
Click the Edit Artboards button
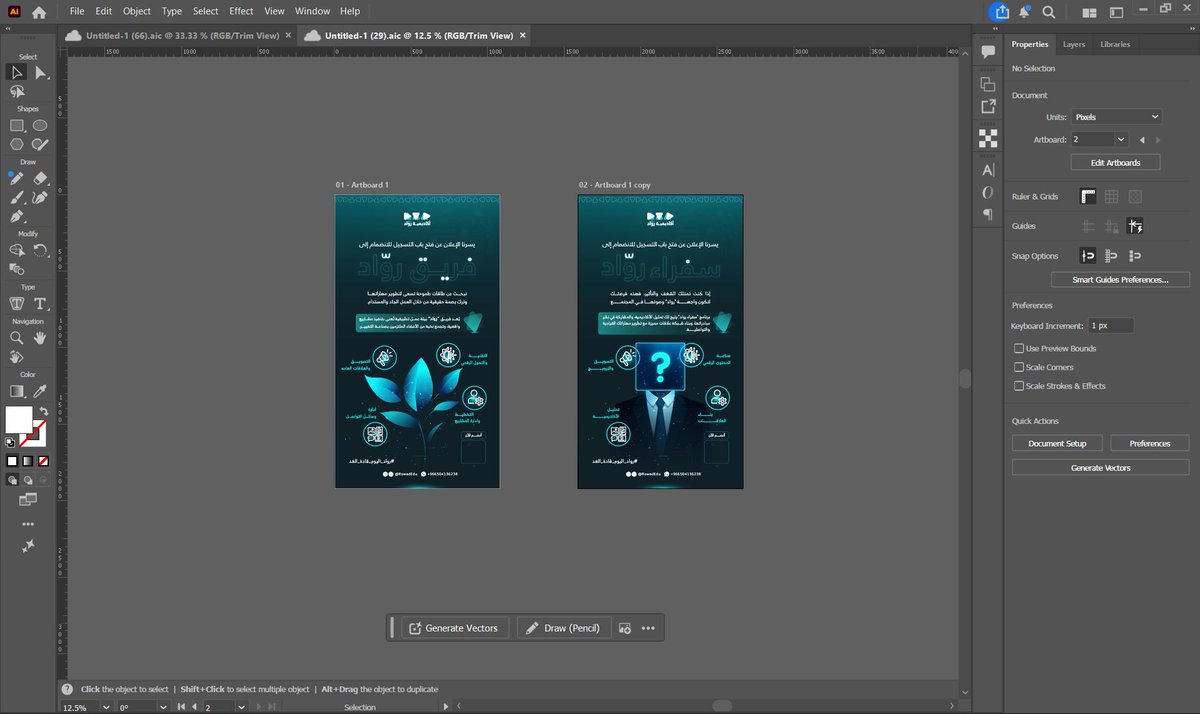pos(1116,162)
